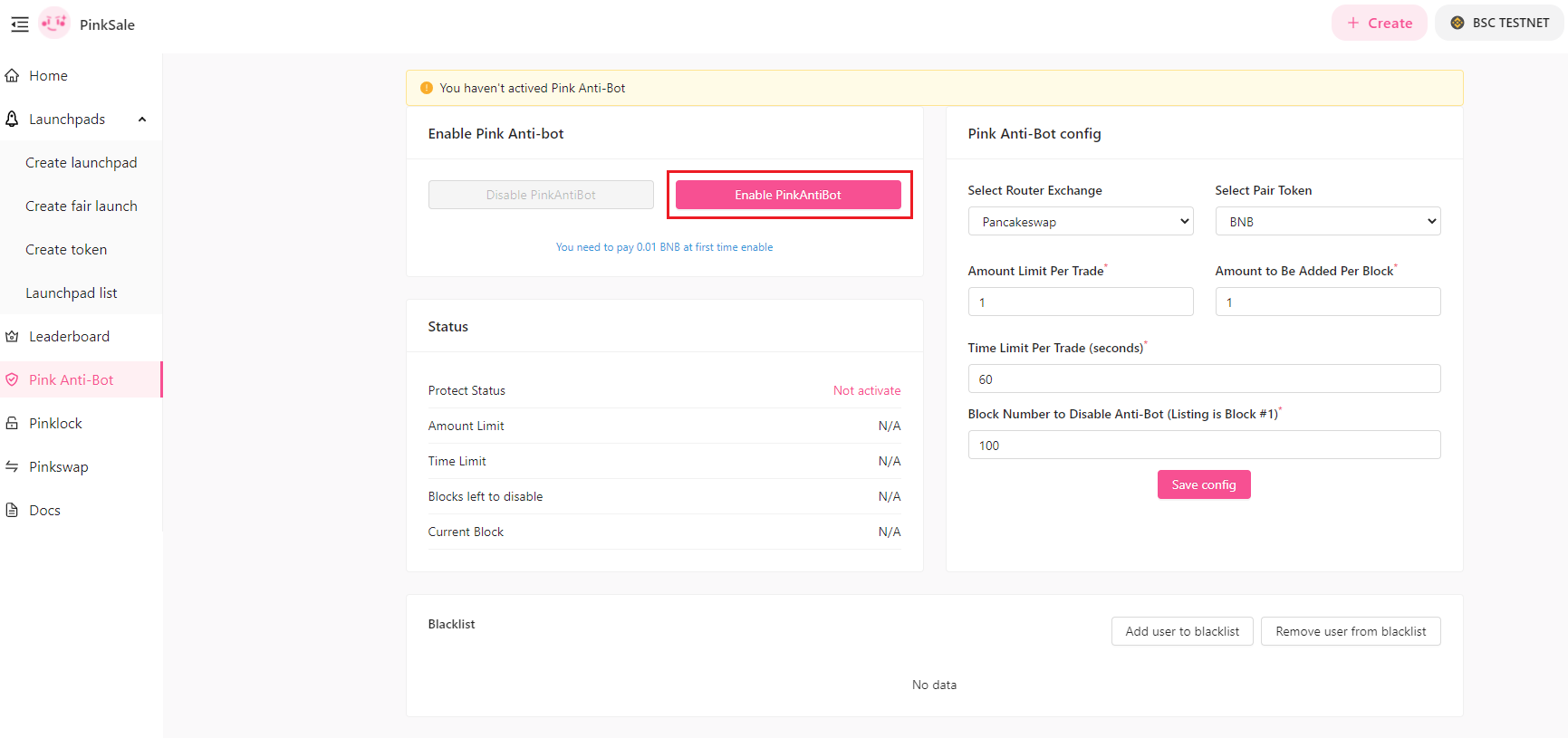The width and height of the screenshot is (1568, 738).
Task: Click the Pinklock padlock icon
Action: tap(12, 423)
